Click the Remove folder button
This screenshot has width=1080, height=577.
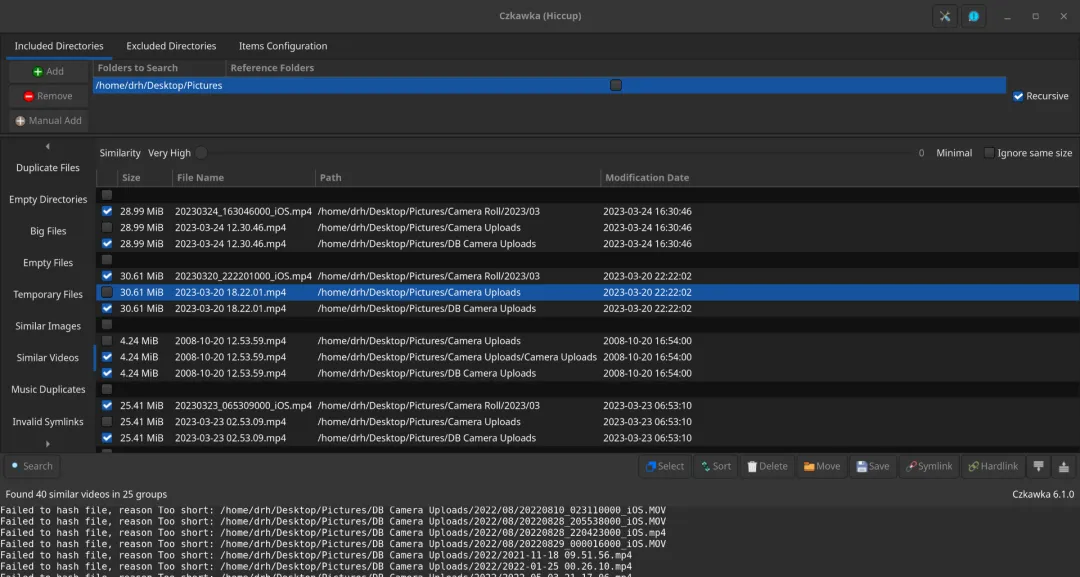(48, 96)
